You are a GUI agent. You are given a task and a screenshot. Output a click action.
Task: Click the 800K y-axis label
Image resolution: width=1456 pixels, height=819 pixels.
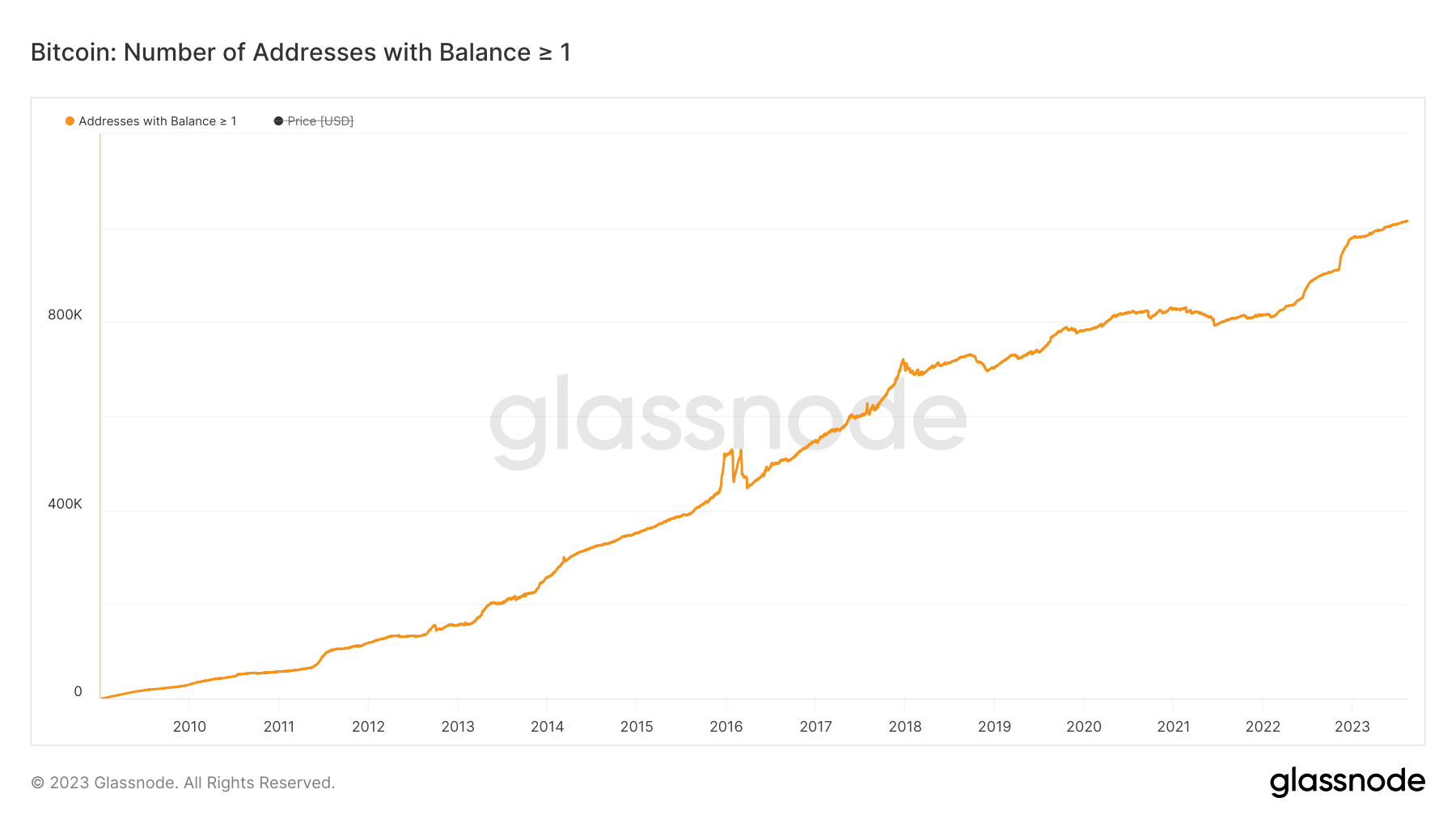(x=65, y=315)
